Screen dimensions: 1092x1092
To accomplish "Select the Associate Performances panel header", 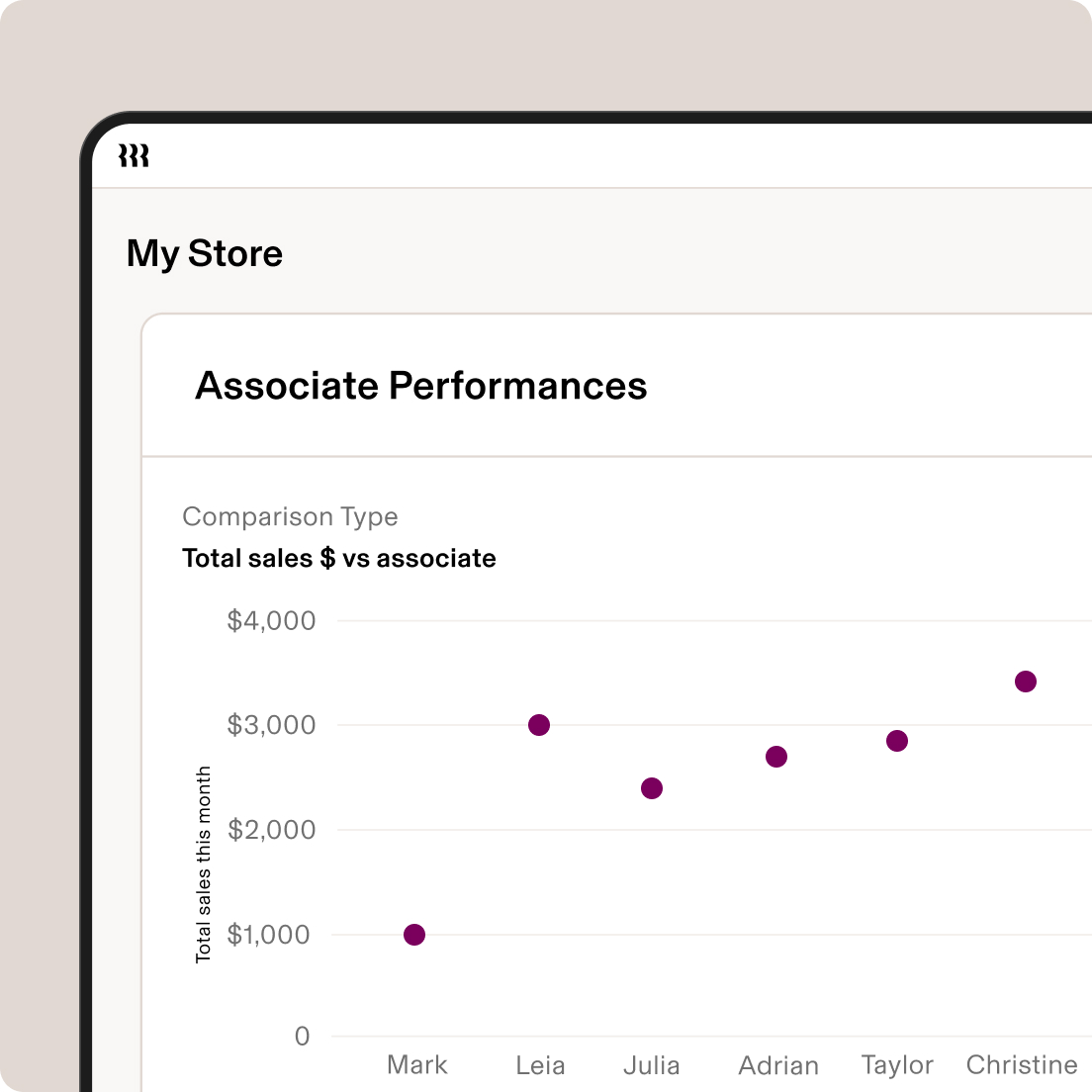I will tap(422, 386).
